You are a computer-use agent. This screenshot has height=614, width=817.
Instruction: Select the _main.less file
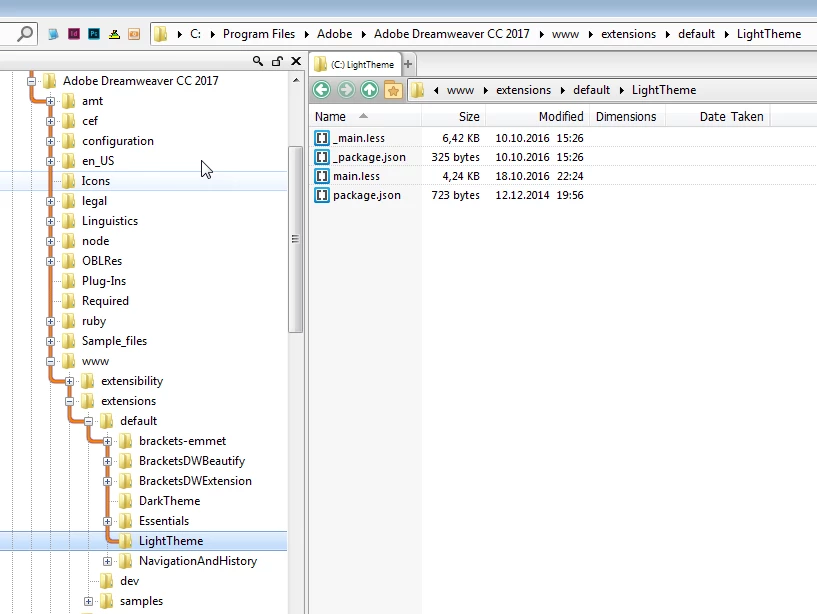click(x=359, y=138)
